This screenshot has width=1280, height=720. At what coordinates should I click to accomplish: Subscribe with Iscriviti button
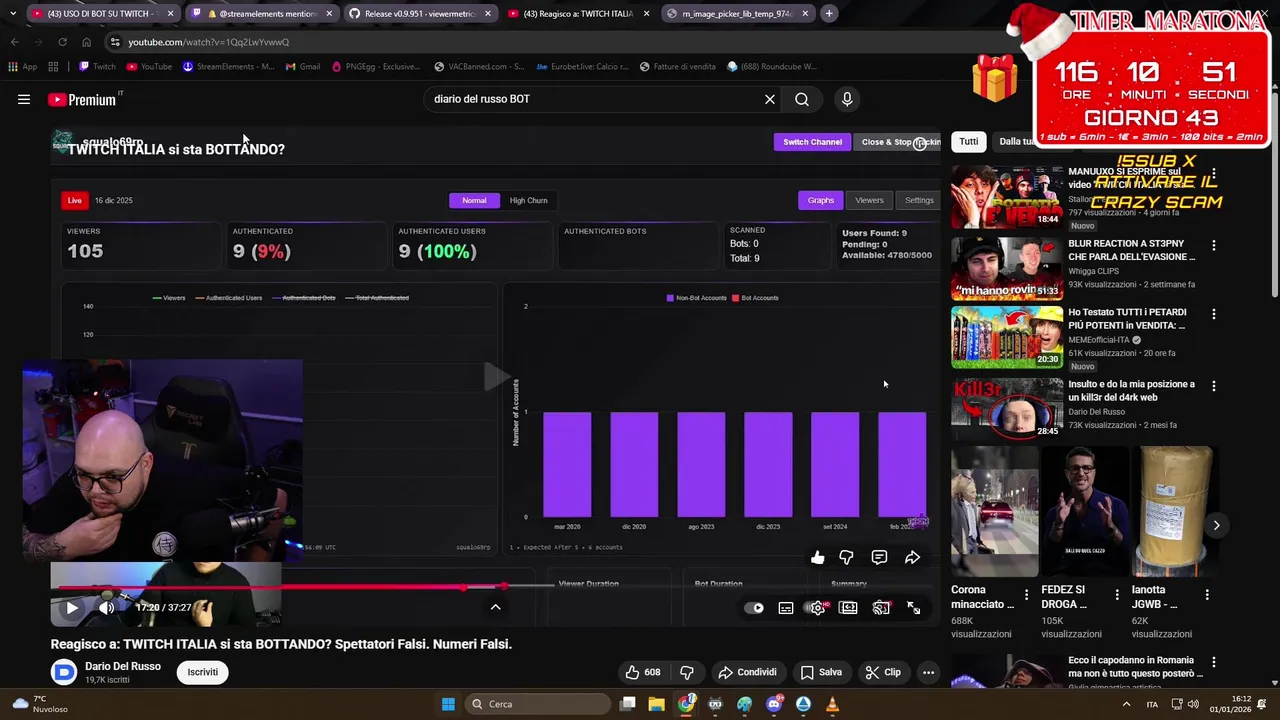(x=202, y=672)
